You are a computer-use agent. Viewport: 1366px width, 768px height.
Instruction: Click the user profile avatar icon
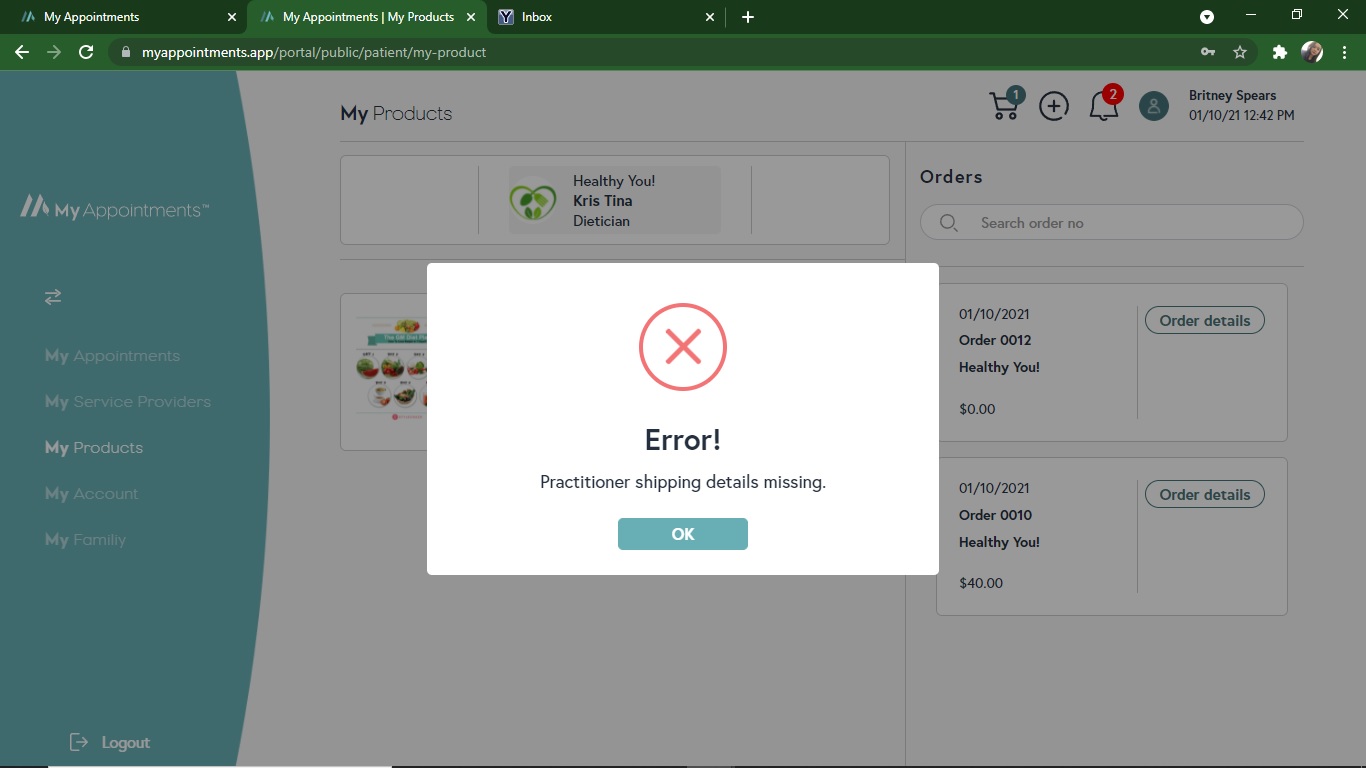1153,106
